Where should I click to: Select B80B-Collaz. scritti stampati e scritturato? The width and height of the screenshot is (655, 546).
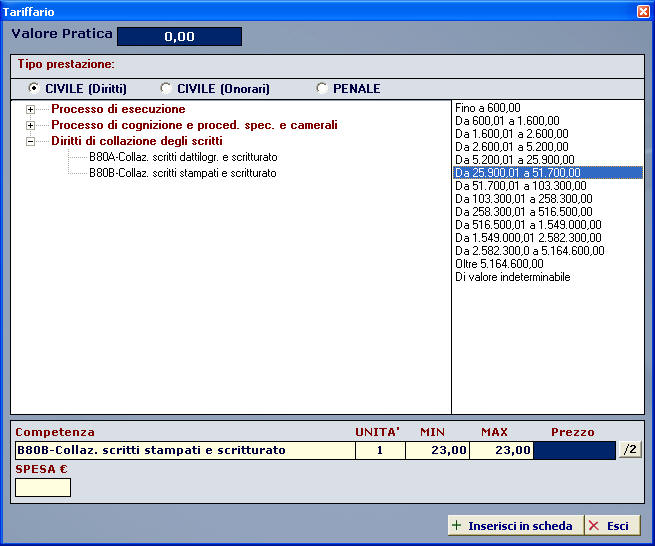pyautogui.click(x=183, y=173)
